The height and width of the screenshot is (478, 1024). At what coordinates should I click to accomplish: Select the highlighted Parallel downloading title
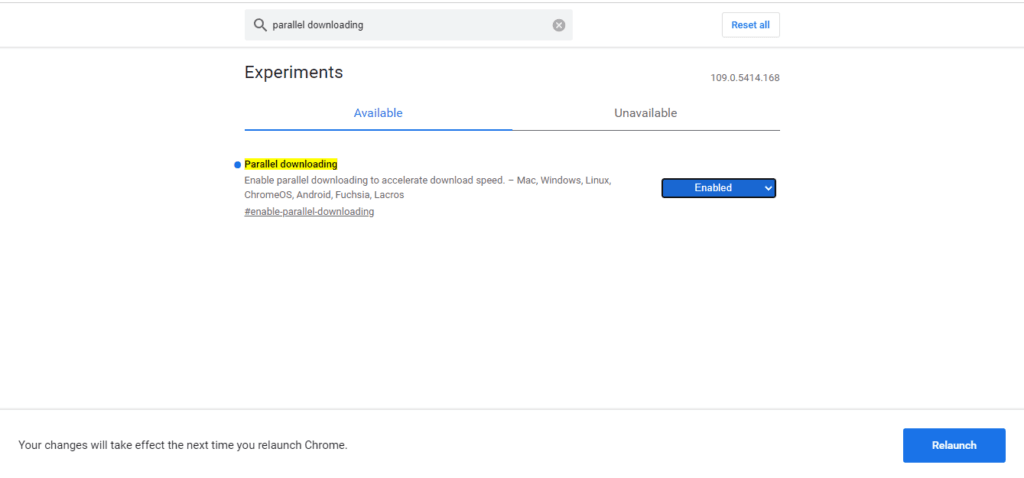[291, 164]
